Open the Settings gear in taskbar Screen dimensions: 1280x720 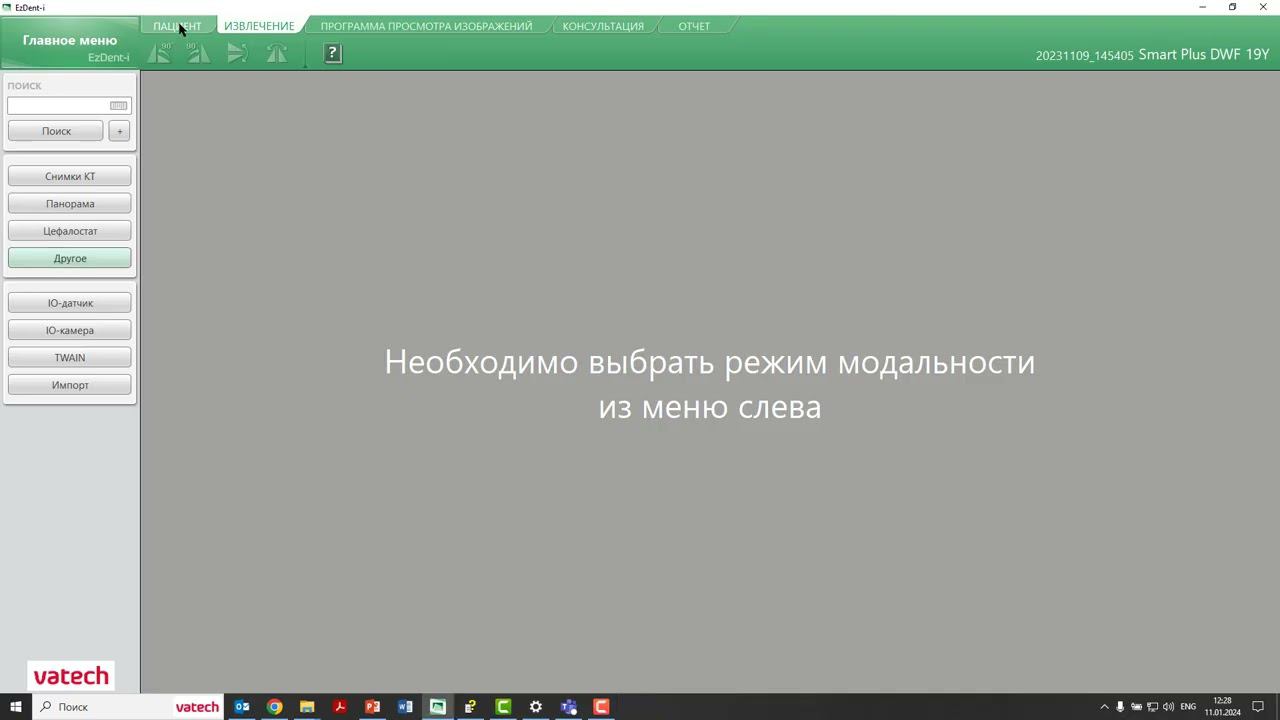click(x=536, y=707)
